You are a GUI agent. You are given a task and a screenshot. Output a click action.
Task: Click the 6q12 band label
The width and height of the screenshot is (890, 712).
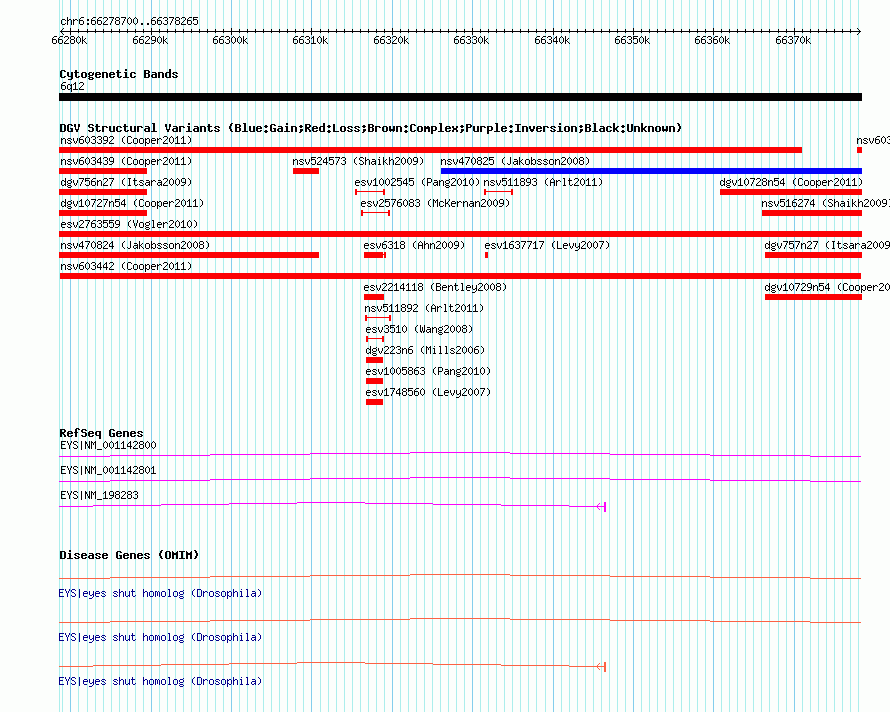(72, 86)
